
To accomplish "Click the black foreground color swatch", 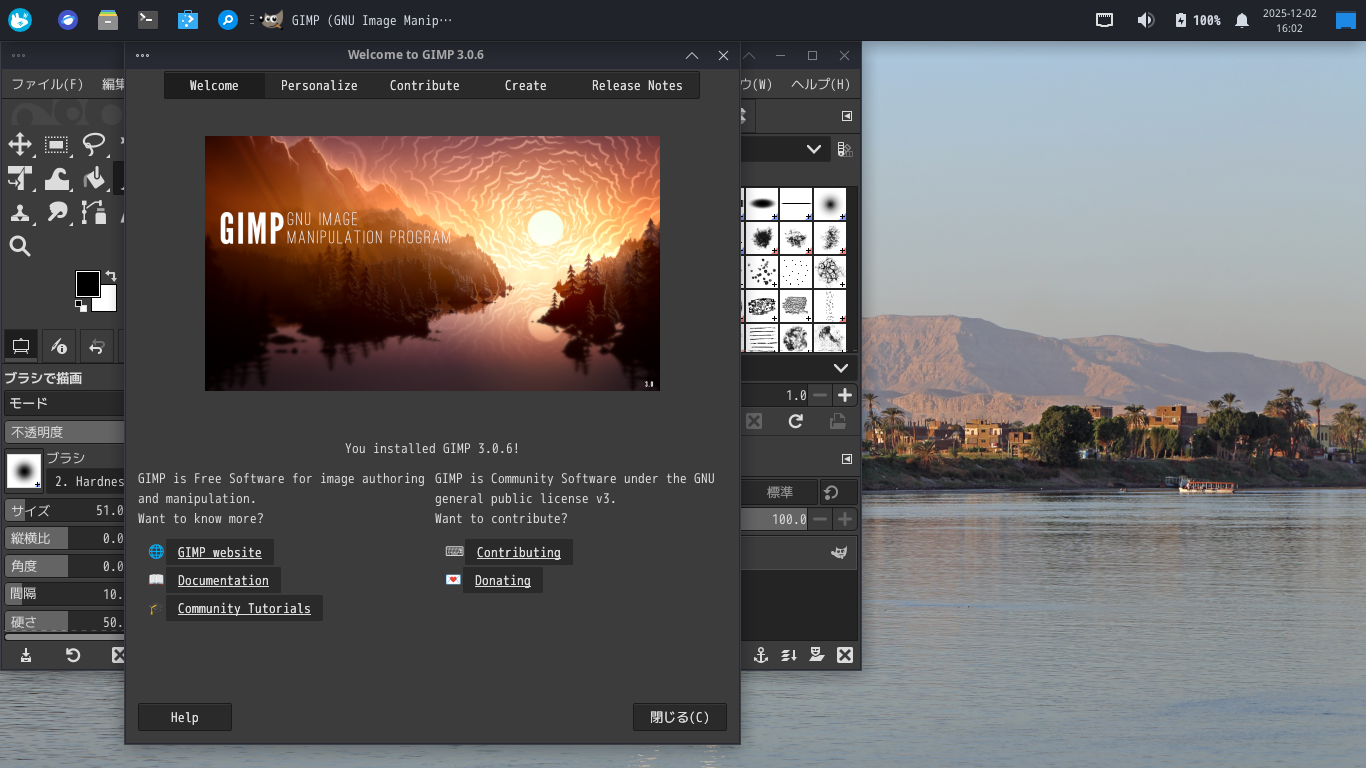I will point(87,283).
